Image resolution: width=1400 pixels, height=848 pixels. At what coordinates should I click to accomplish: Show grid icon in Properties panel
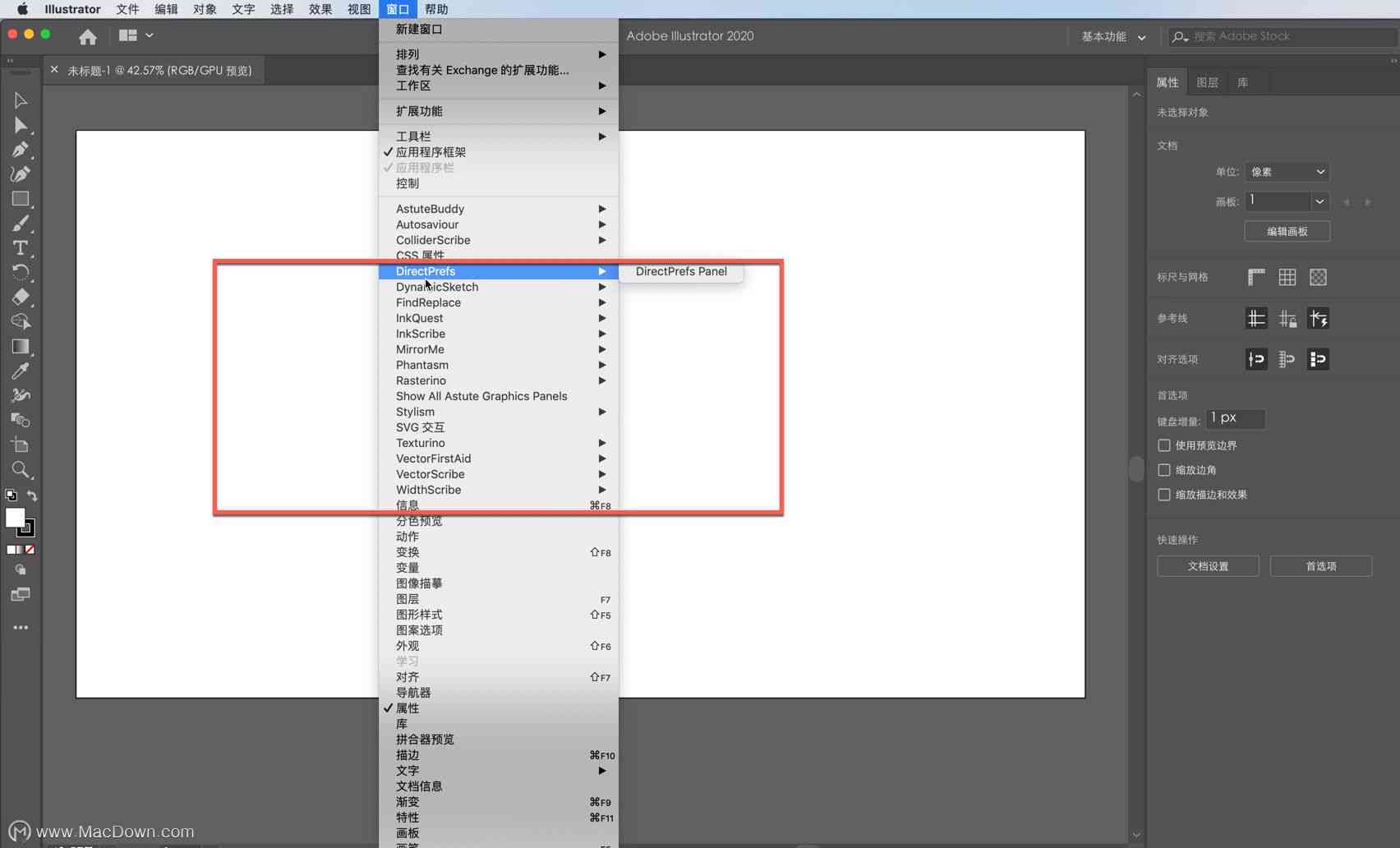[1287, 278]
